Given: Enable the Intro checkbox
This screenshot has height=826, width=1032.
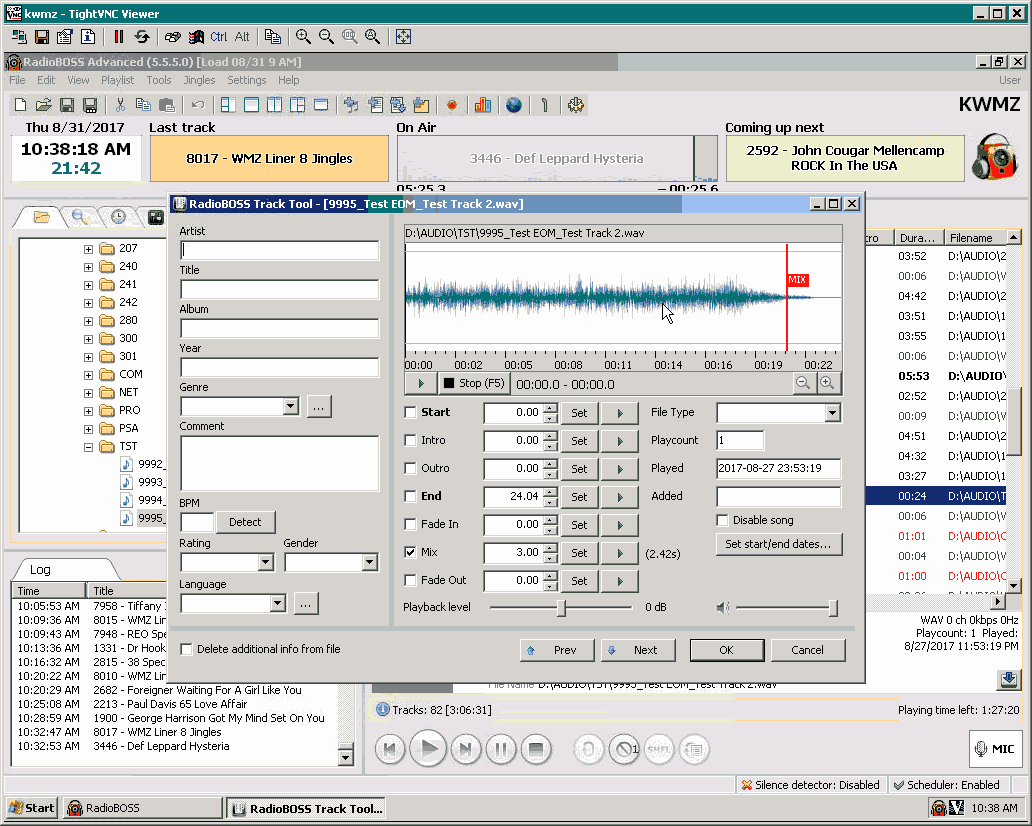Looking at the screenshot, I should [410, 440].
